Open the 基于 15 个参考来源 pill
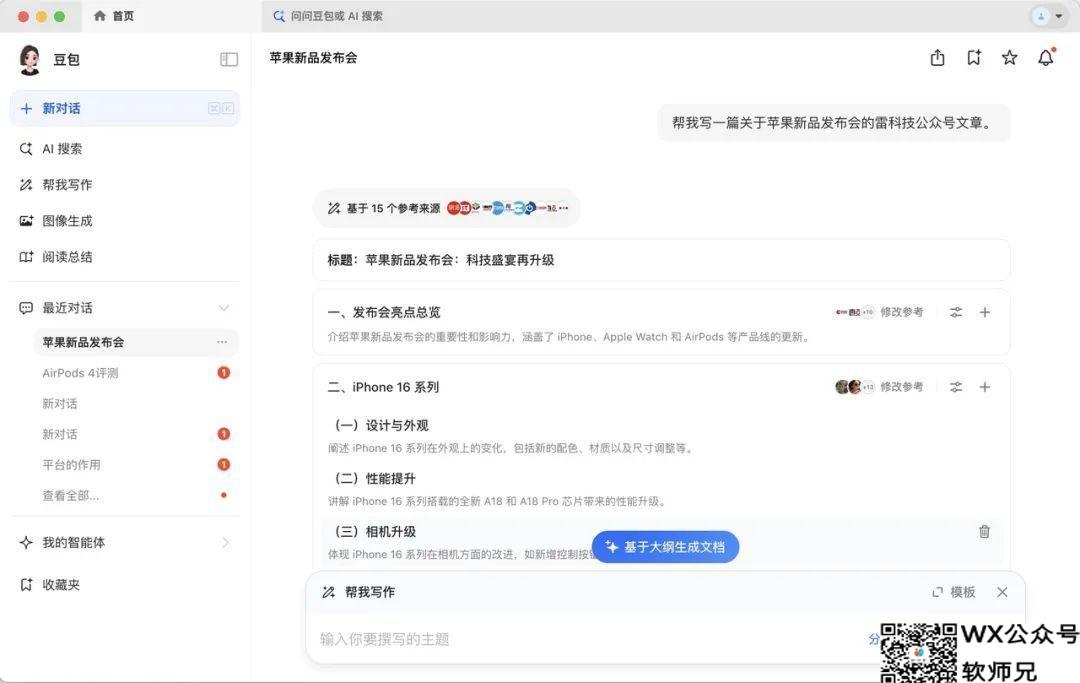 click(x=446, y=208)
